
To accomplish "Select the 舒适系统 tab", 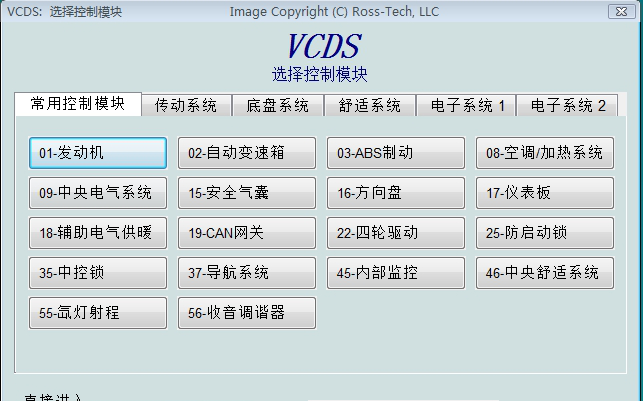I will coord(370,105).
